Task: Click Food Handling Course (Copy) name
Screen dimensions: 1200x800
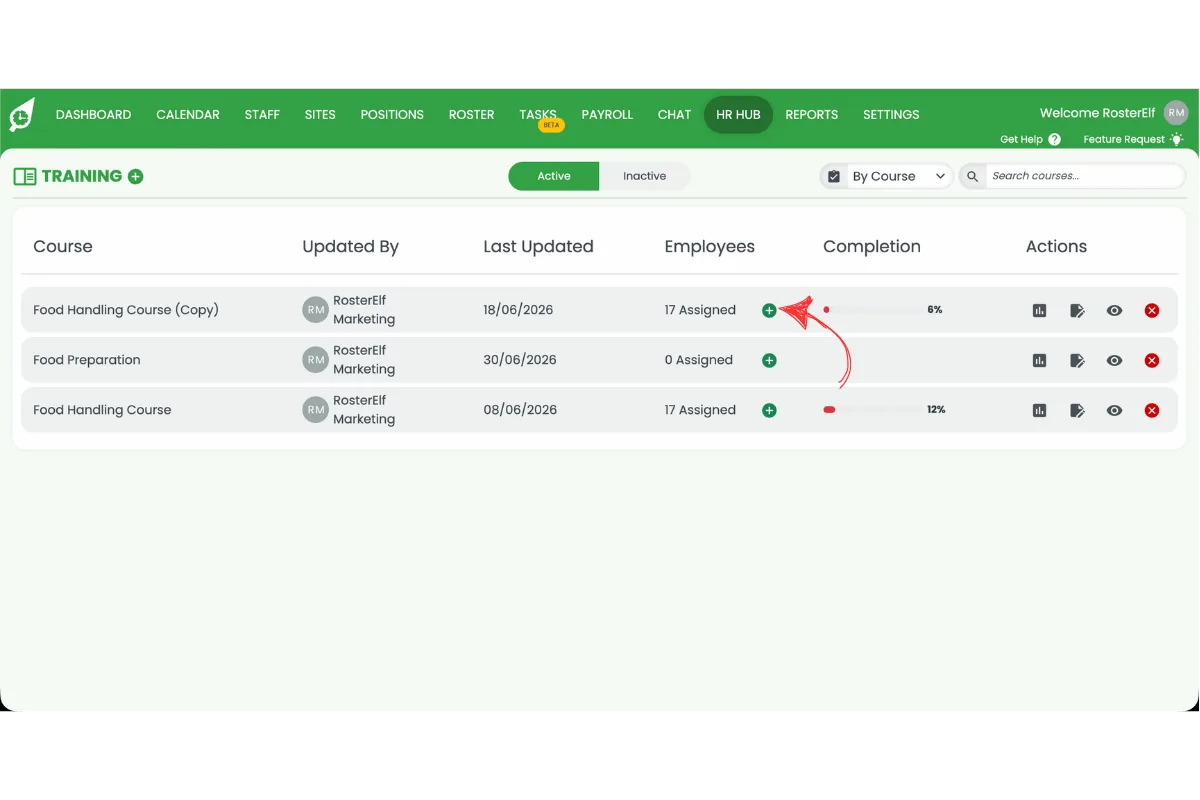Action: 126,310
